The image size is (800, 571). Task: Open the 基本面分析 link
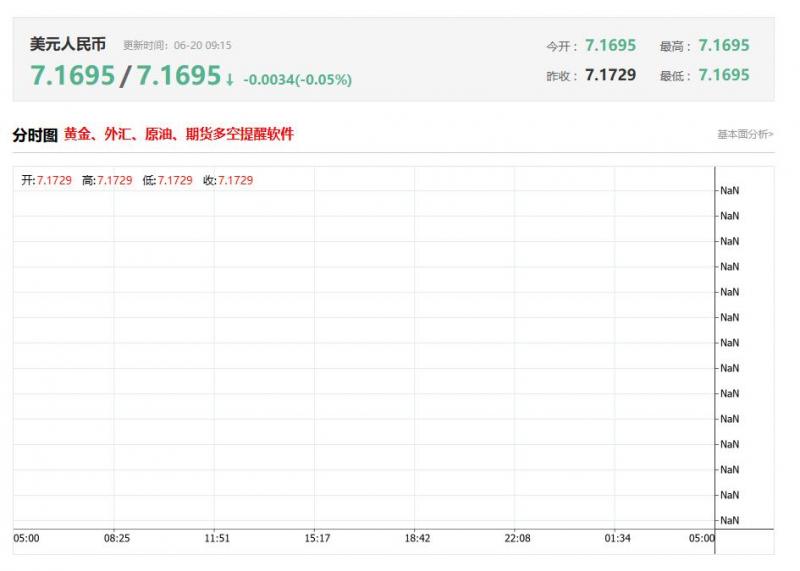pos(745,134)
